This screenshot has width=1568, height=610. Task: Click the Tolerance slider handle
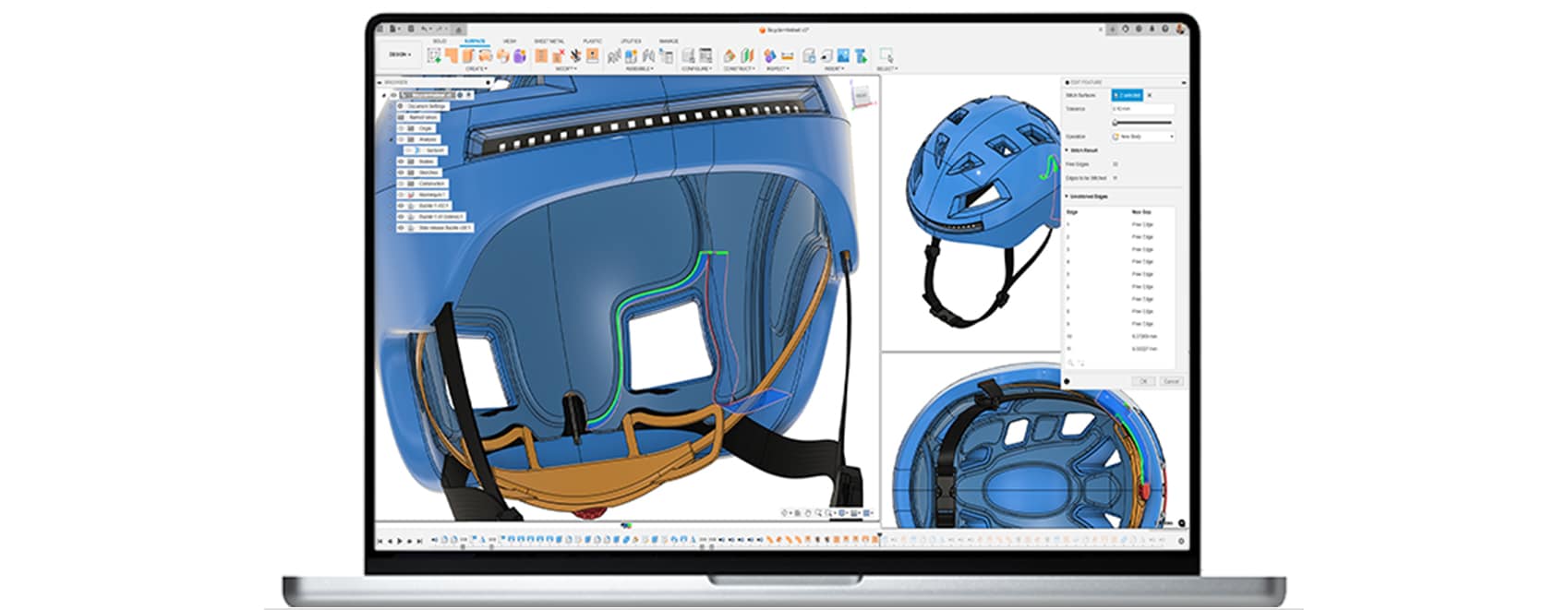pos(1116,123)
